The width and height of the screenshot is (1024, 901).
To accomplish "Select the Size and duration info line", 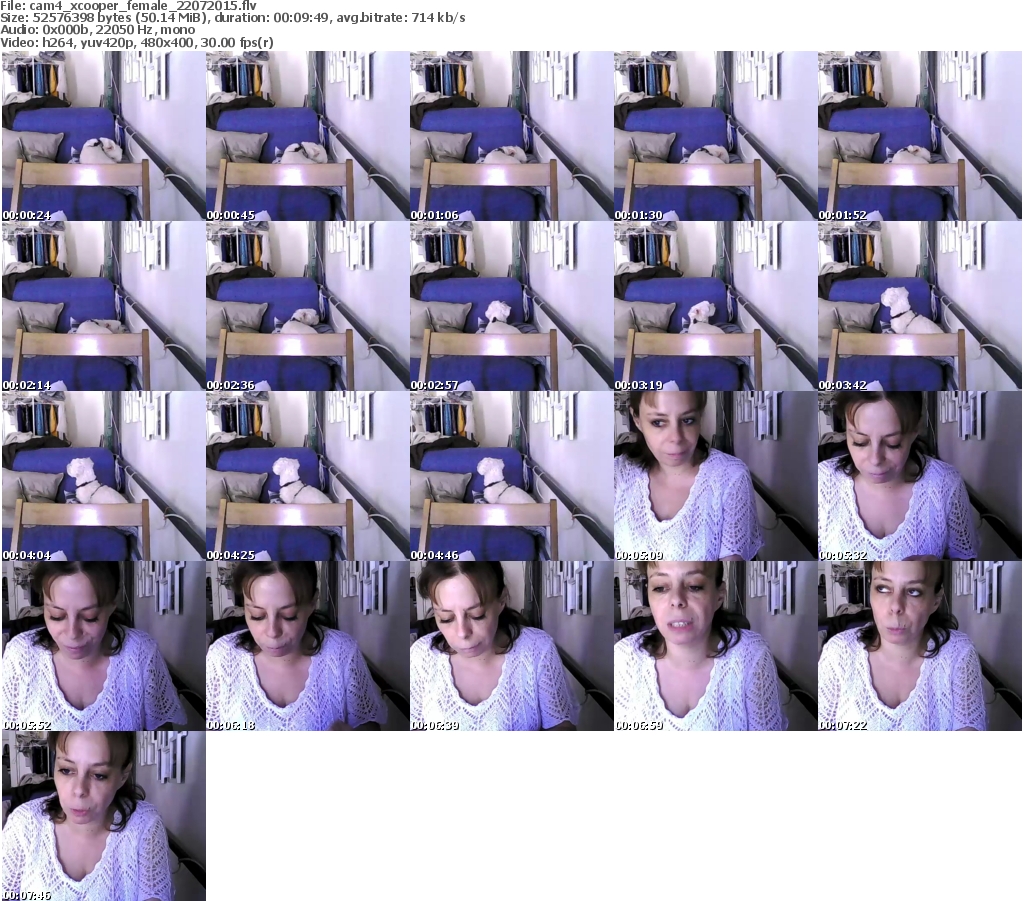I will pos(232,18).
